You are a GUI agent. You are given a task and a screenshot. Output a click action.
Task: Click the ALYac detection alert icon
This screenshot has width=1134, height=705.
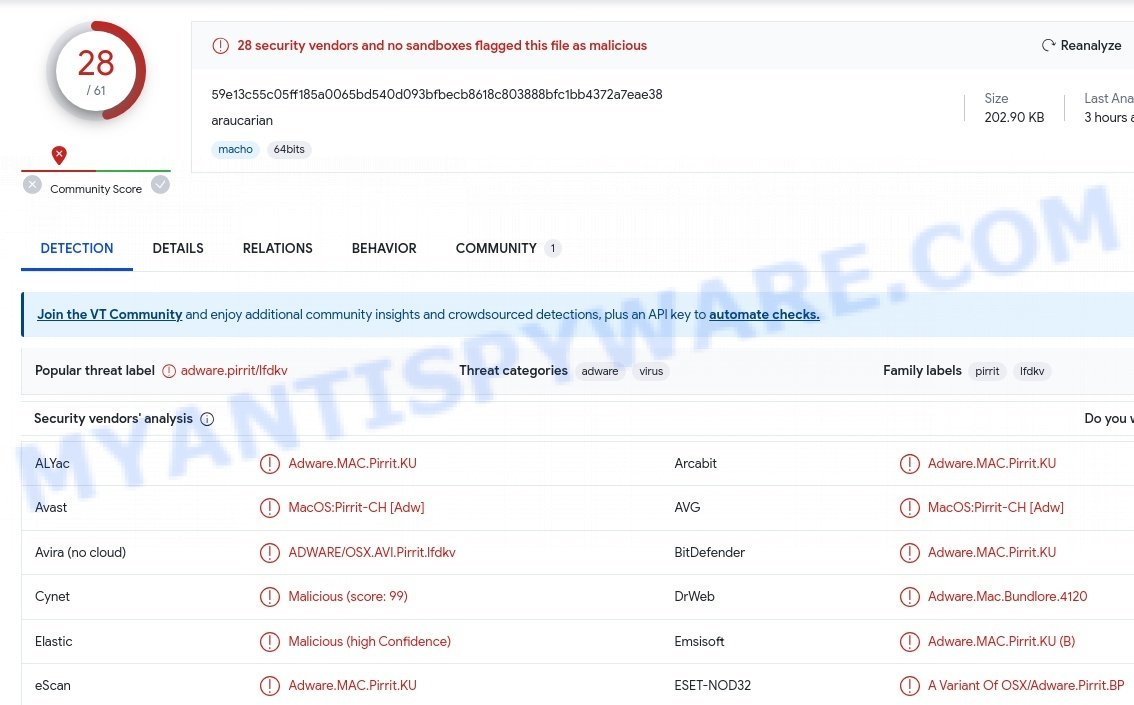pyautogui.click(x=270, y=463)
